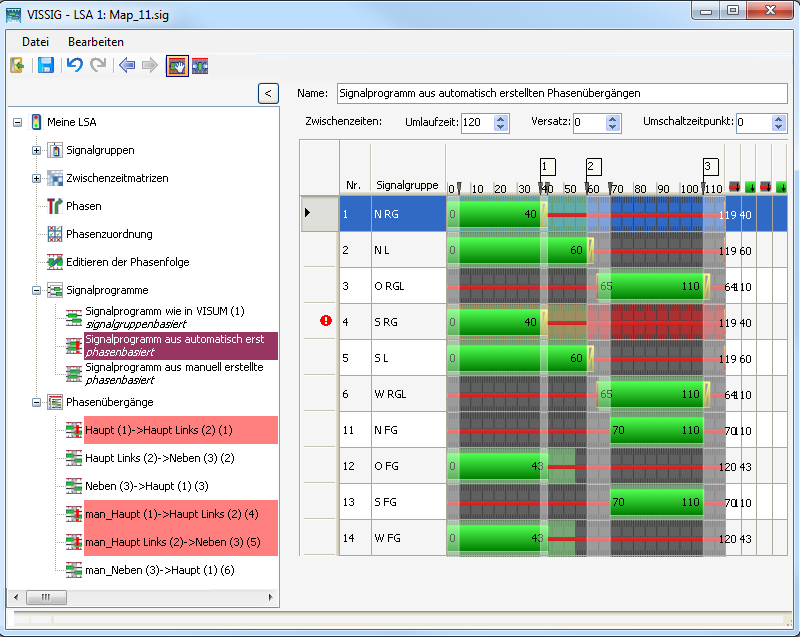Increase the Umlaufzeit value with the up arrow

coord(502,118)
